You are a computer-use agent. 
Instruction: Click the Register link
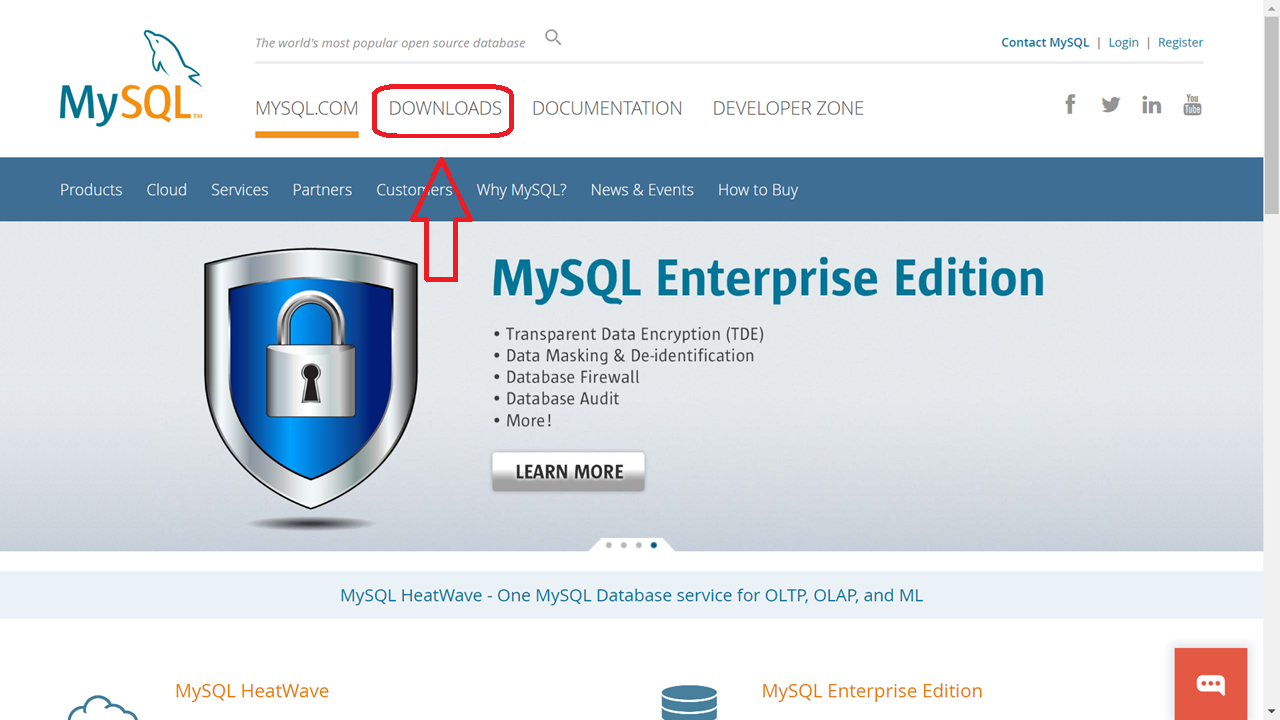pyautogui.click(x=1180, y=42)
